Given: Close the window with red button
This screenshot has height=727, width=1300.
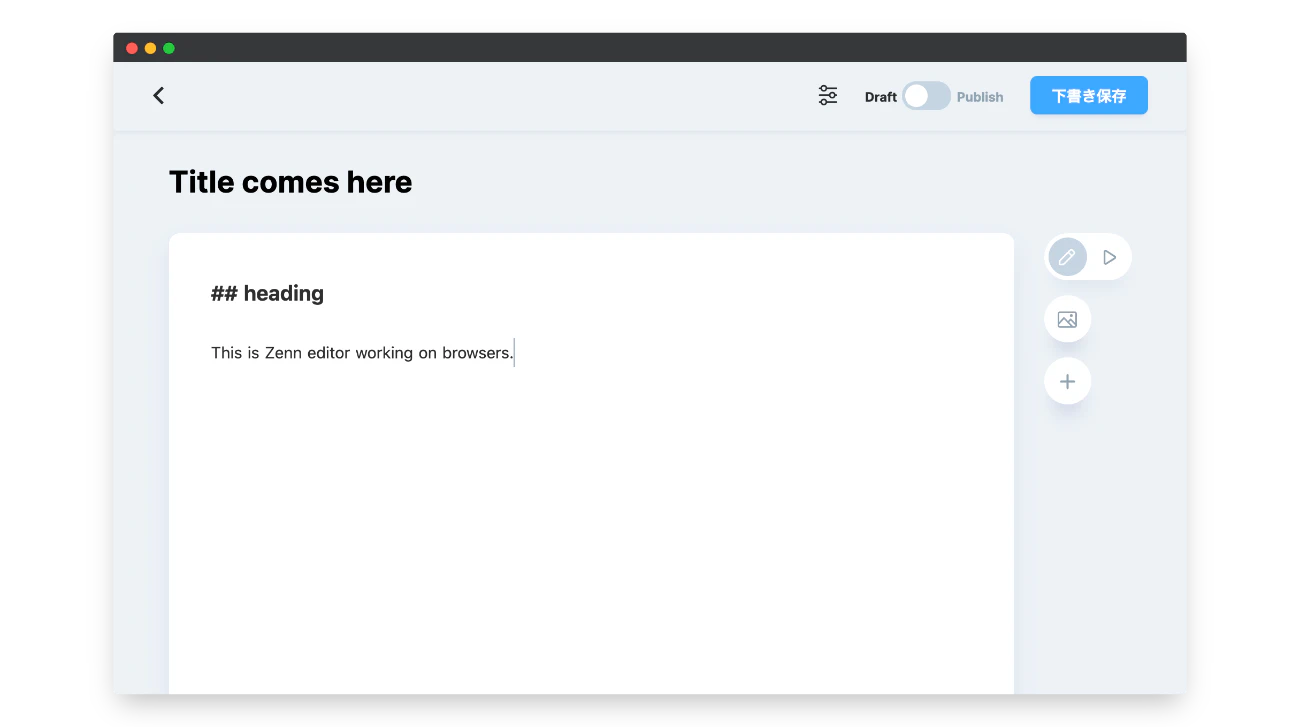Looking at the screenshot, I should pyautogui.click(x=132, y=48).
